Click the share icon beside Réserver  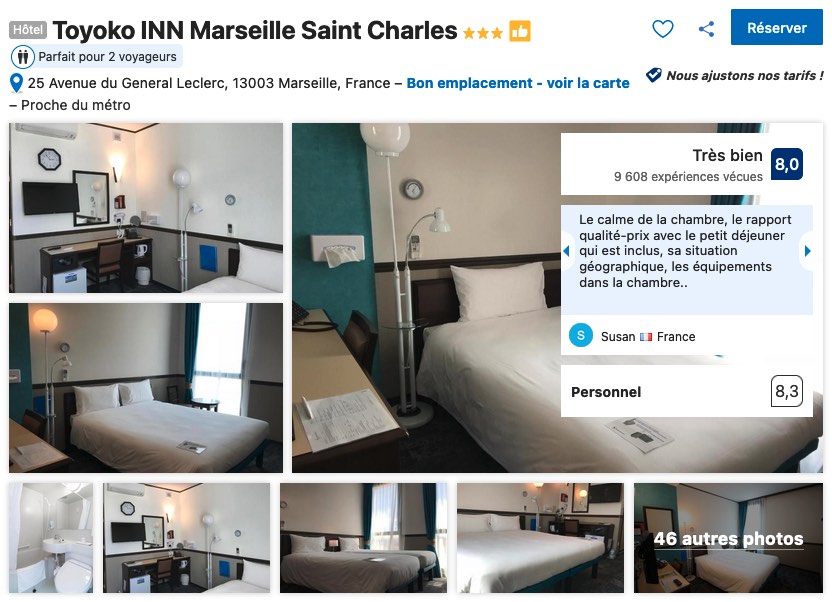[706, 29]
